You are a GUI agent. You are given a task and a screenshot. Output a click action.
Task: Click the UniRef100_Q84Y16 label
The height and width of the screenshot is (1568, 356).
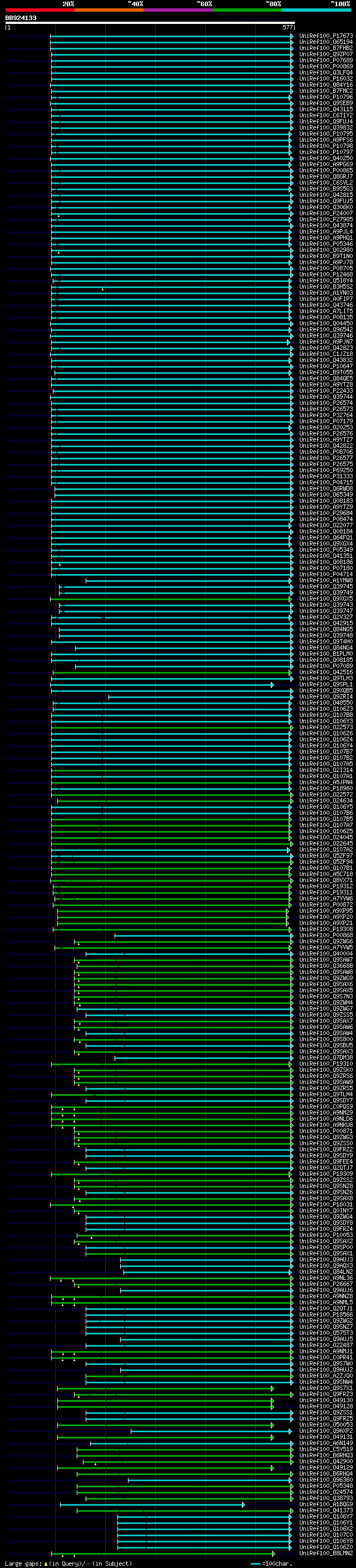click(326, 85)
